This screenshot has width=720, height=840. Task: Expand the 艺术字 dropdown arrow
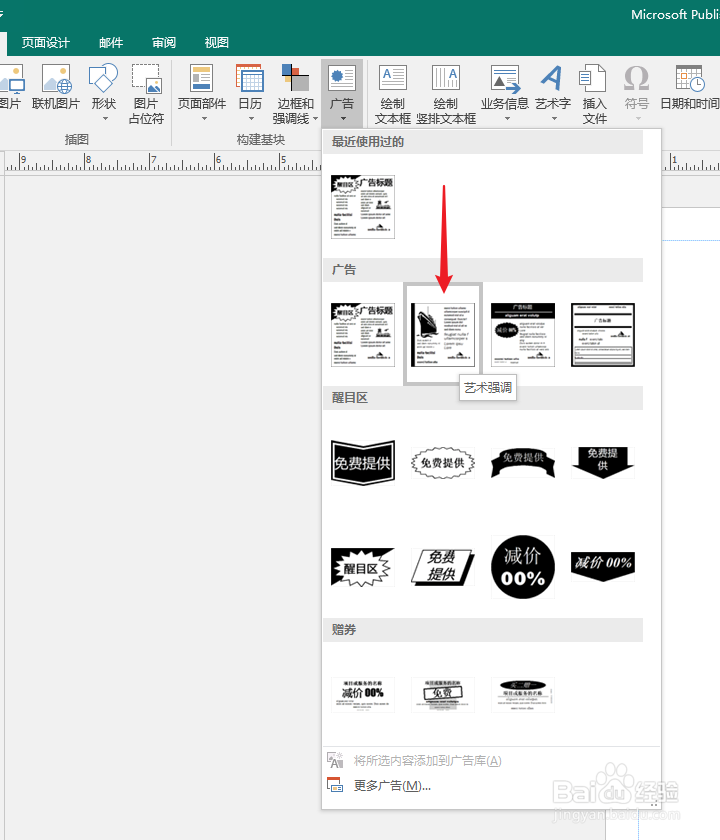(554, 118)
